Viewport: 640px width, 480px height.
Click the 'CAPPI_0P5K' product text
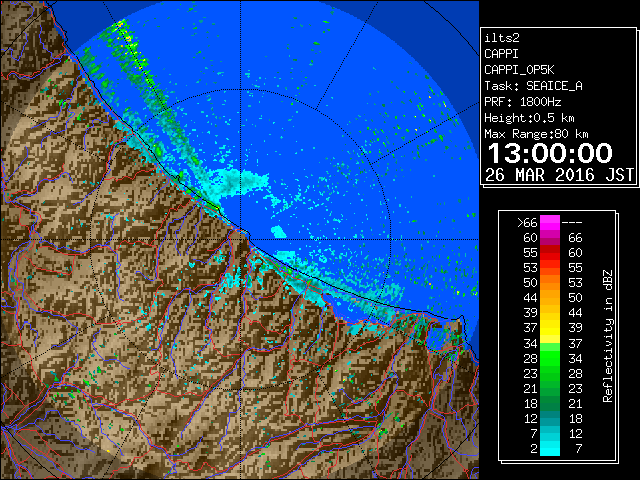click(x=519, y=70)
